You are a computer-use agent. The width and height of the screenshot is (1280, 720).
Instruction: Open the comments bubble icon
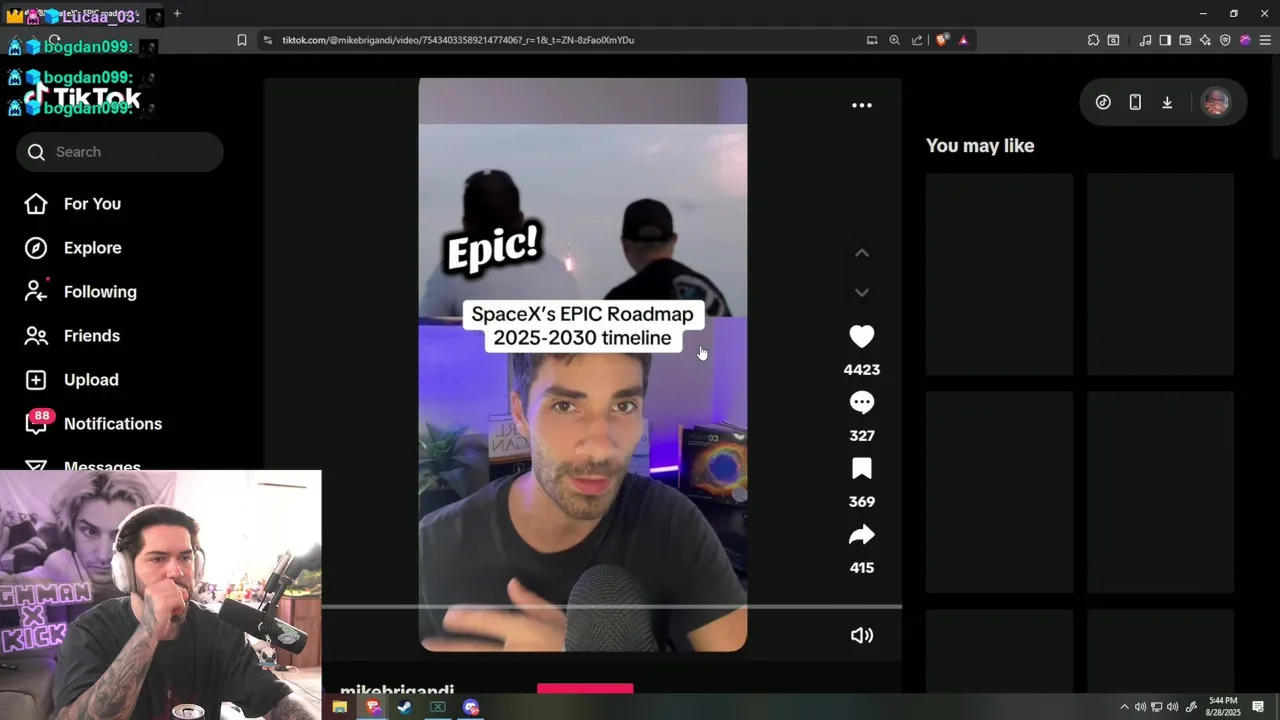pos(861,403)
